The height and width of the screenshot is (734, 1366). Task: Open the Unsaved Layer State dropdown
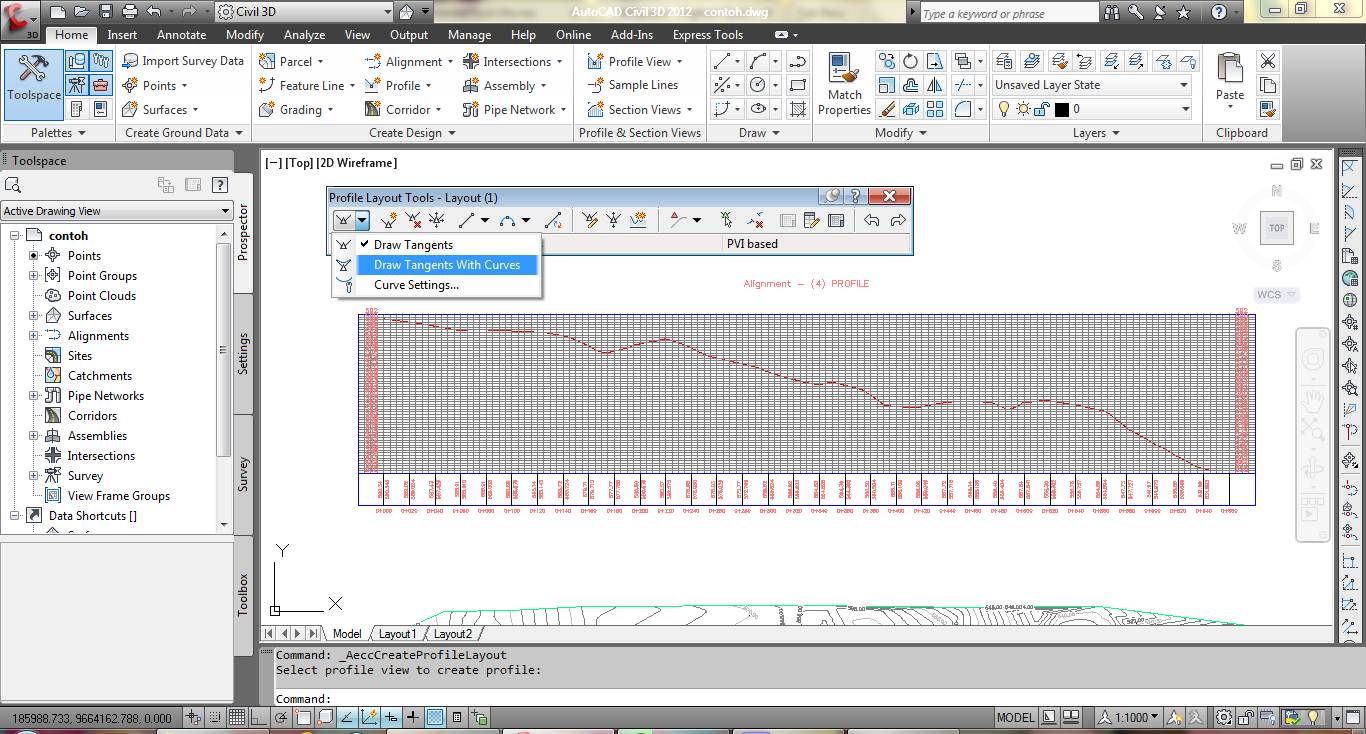[1091, 85]
